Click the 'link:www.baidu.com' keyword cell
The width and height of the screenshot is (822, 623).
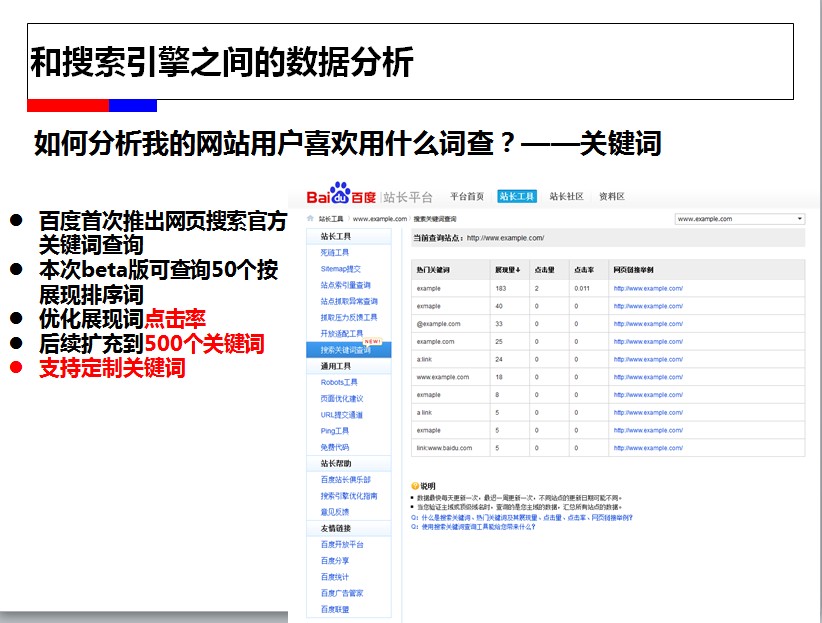click(x=444, y=448)
